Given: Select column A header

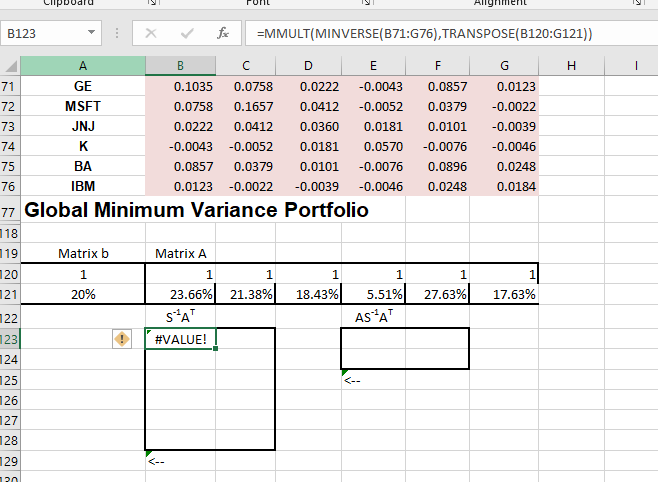Looking at the screenshot, I should (x=83, y=66).
